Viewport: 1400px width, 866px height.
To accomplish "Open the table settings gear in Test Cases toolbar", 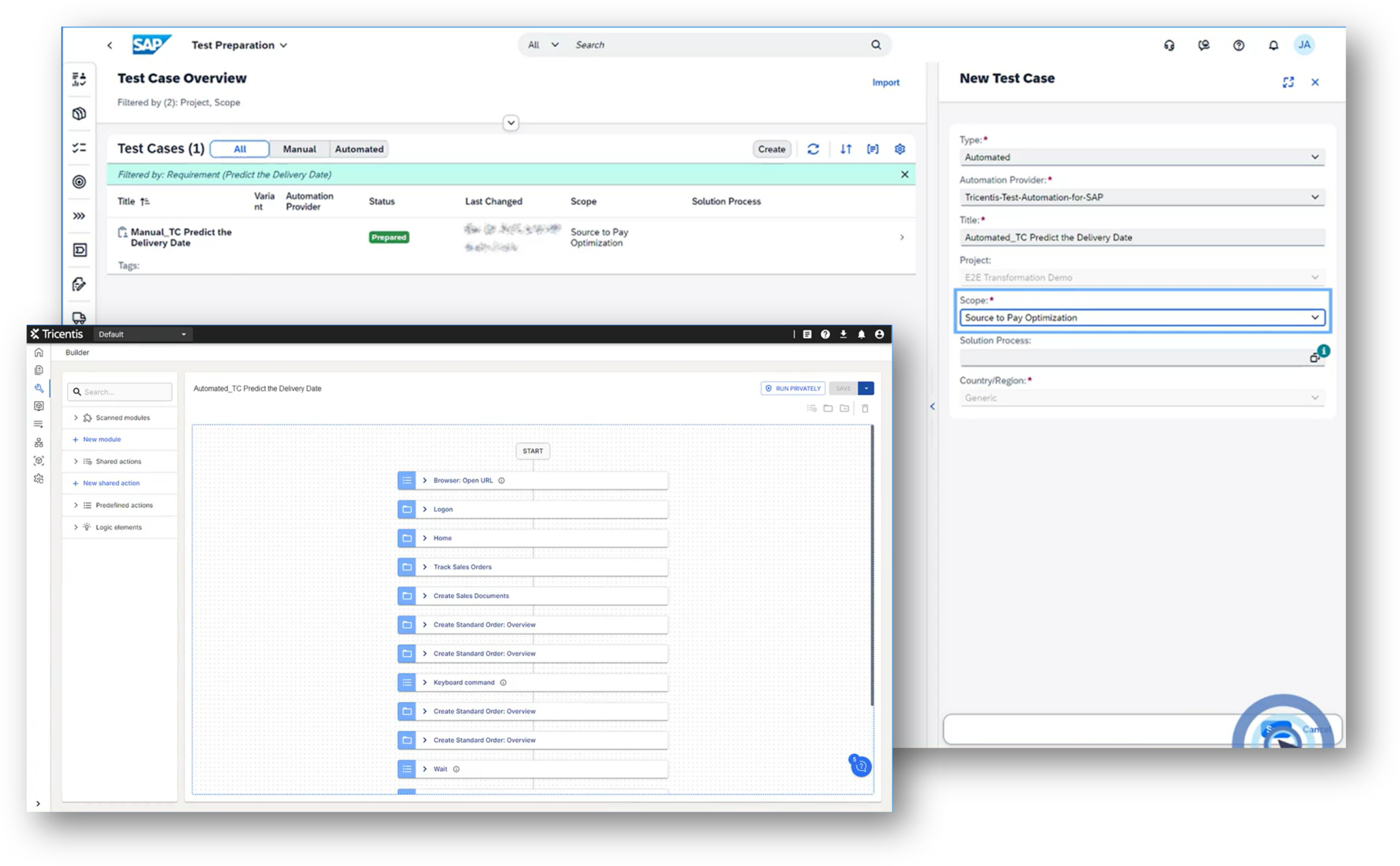I will tap(900, 149).
